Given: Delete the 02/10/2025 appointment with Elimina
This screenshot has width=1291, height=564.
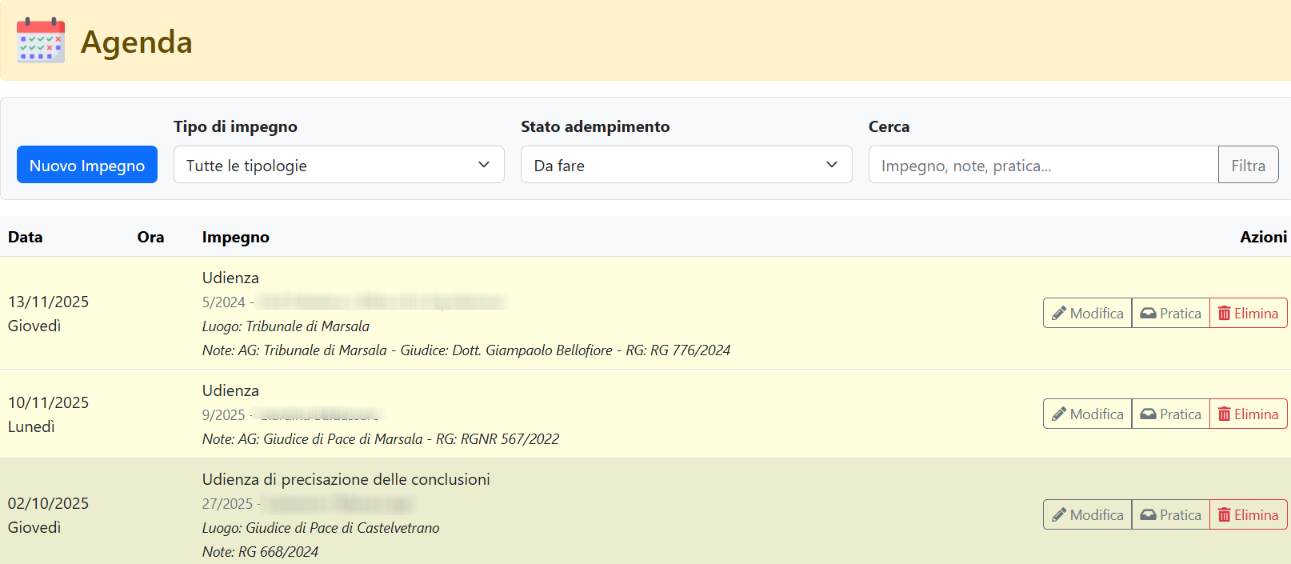Looking at the screenshot, I should [1248, 515].
